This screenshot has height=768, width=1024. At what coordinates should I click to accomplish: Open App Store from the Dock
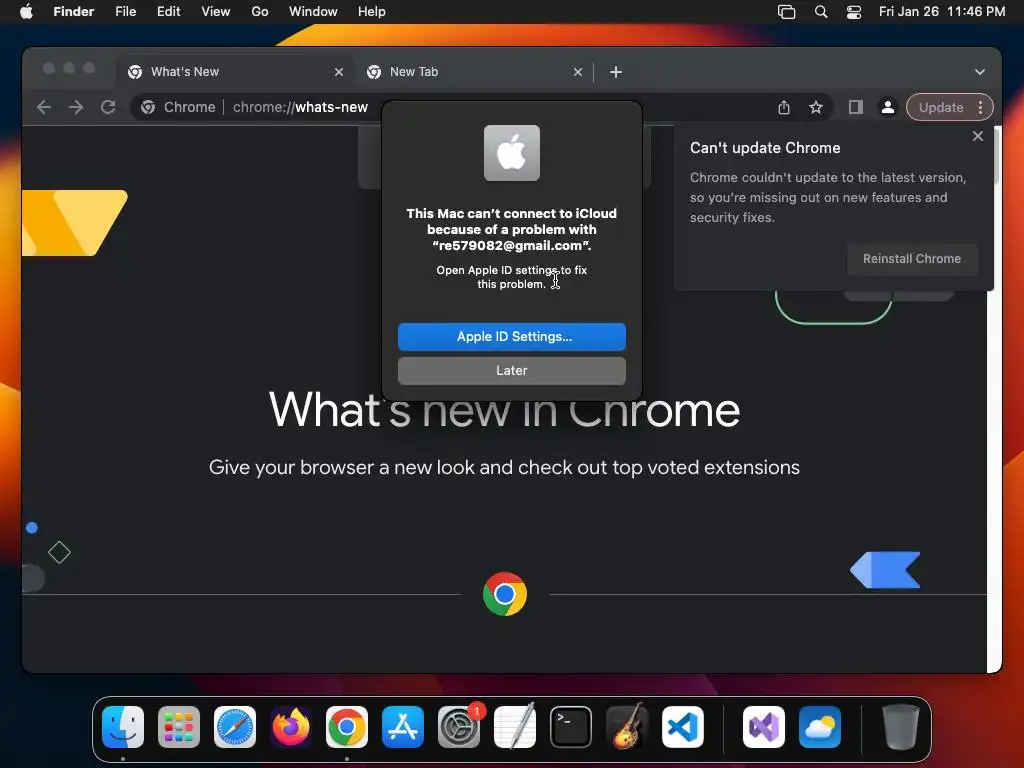click(403, 727)
